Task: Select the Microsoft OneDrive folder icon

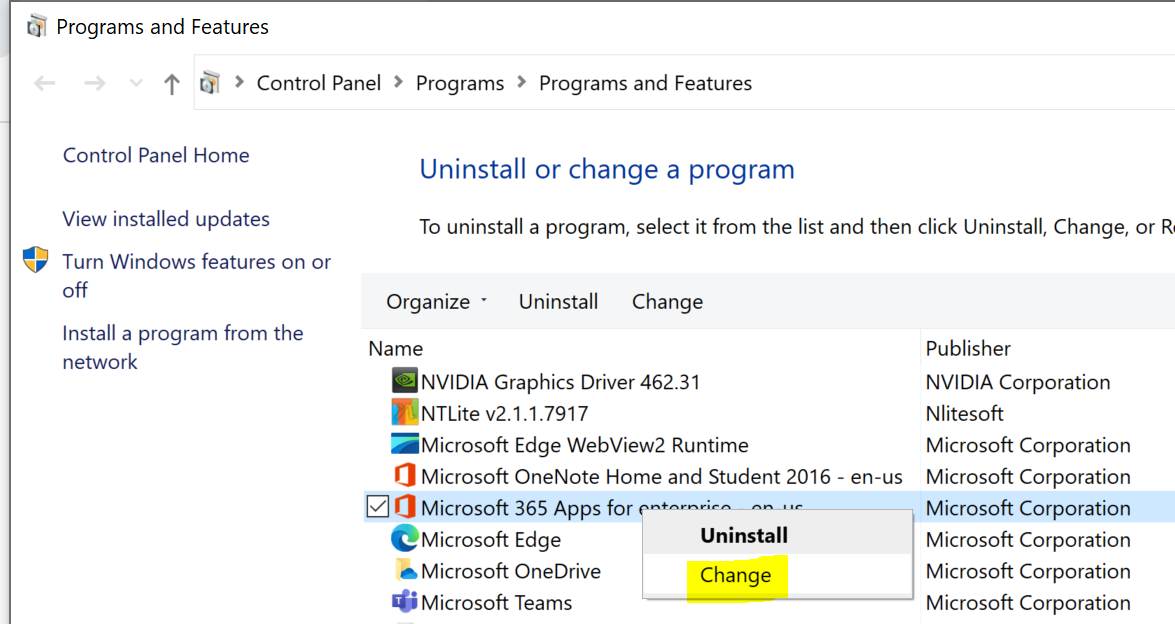Action: pyautogui.click(x=404, y=571)
